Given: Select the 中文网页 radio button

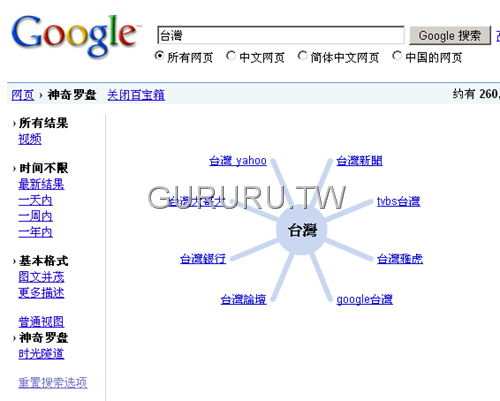Looking at the screenshot, I should [x=231, y=56].
